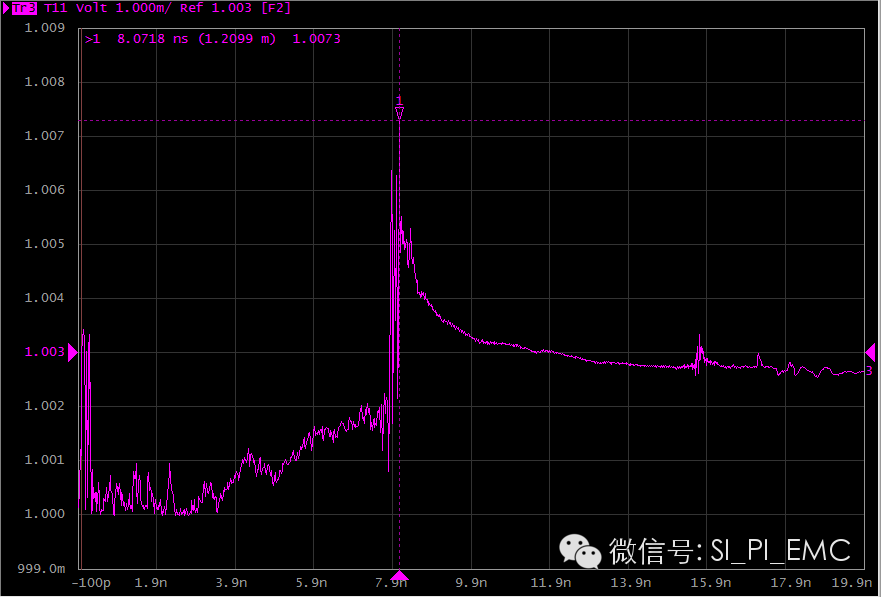Select the highlighted Tr3 trace label
Viewport: 881px width, 597px height.
point(26,8)
